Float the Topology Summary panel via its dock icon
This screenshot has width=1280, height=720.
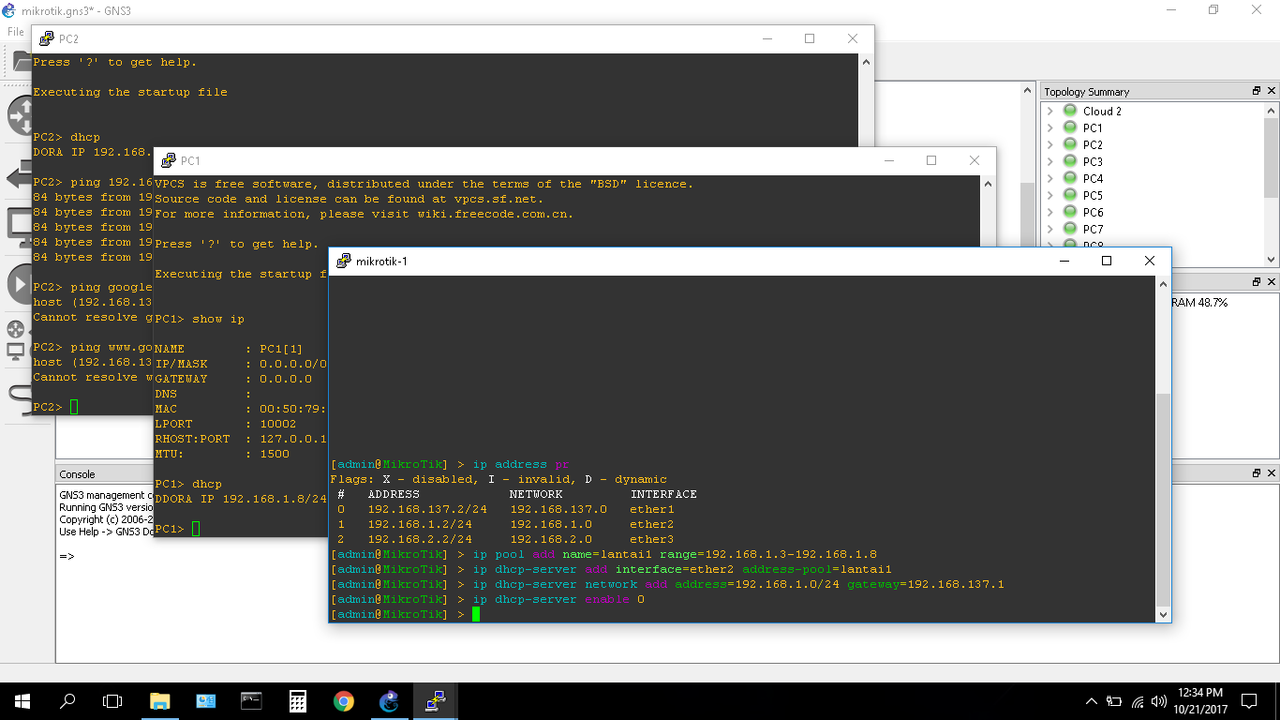(1256, 91)
